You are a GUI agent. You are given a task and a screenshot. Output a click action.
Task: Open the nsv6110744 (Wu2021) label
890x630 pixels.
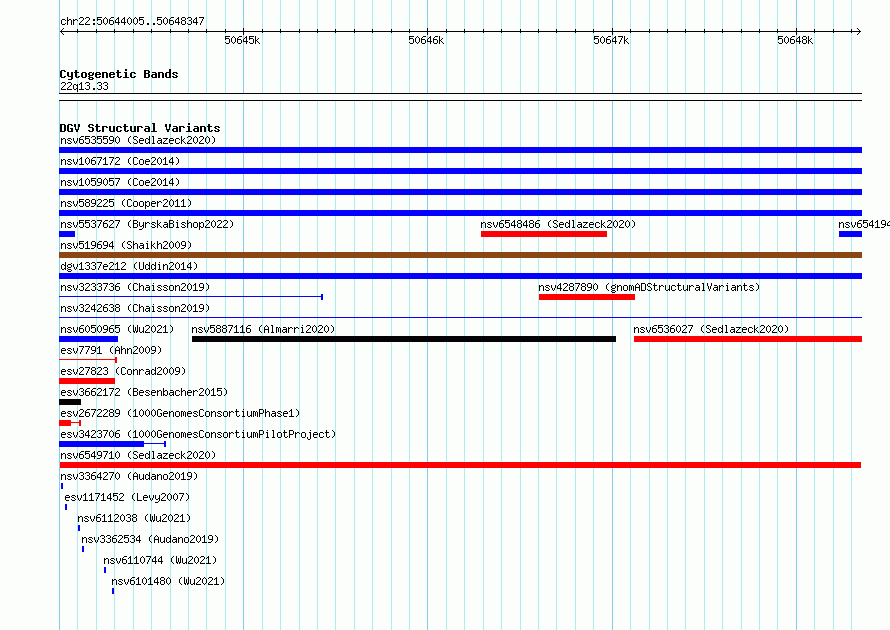pyautogui.click(x=160, y=560)
